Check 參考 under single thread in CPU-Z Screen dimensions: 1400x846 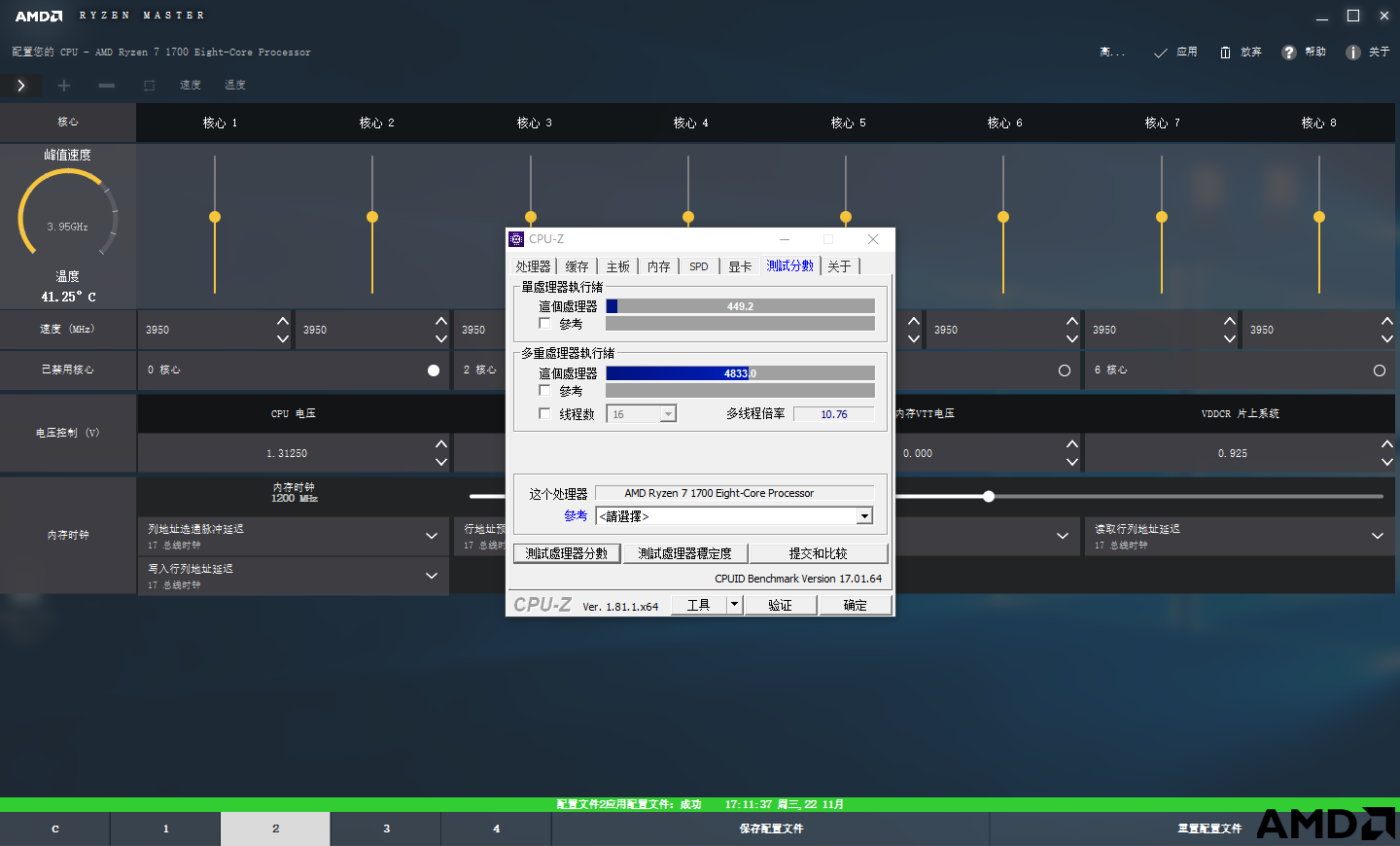pyautogui.click(x=544, y=323)
